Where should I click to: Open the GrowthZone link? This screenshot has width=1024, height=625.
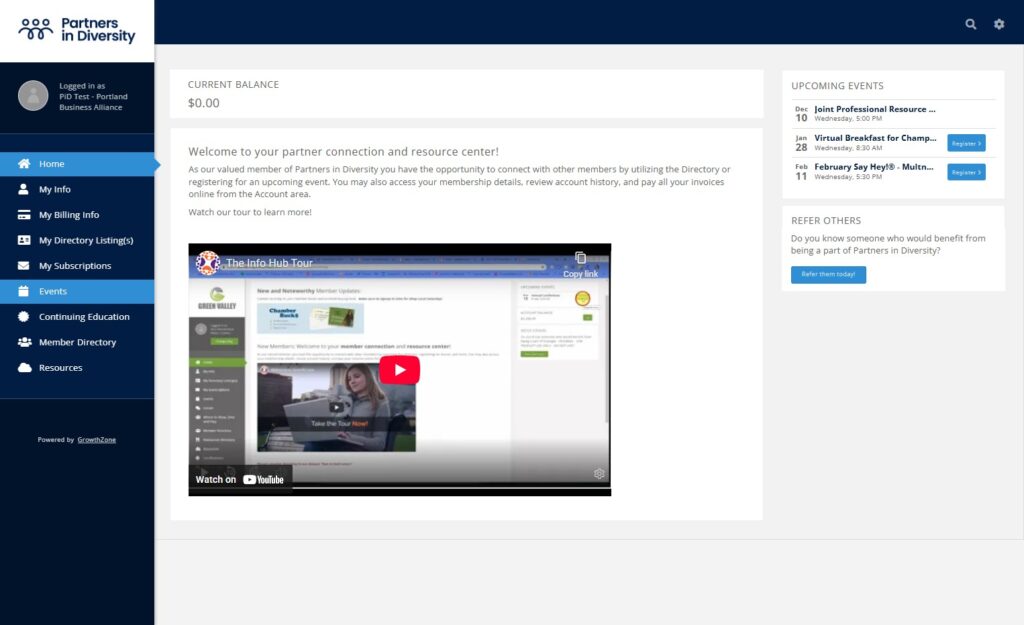pos(97,440)
